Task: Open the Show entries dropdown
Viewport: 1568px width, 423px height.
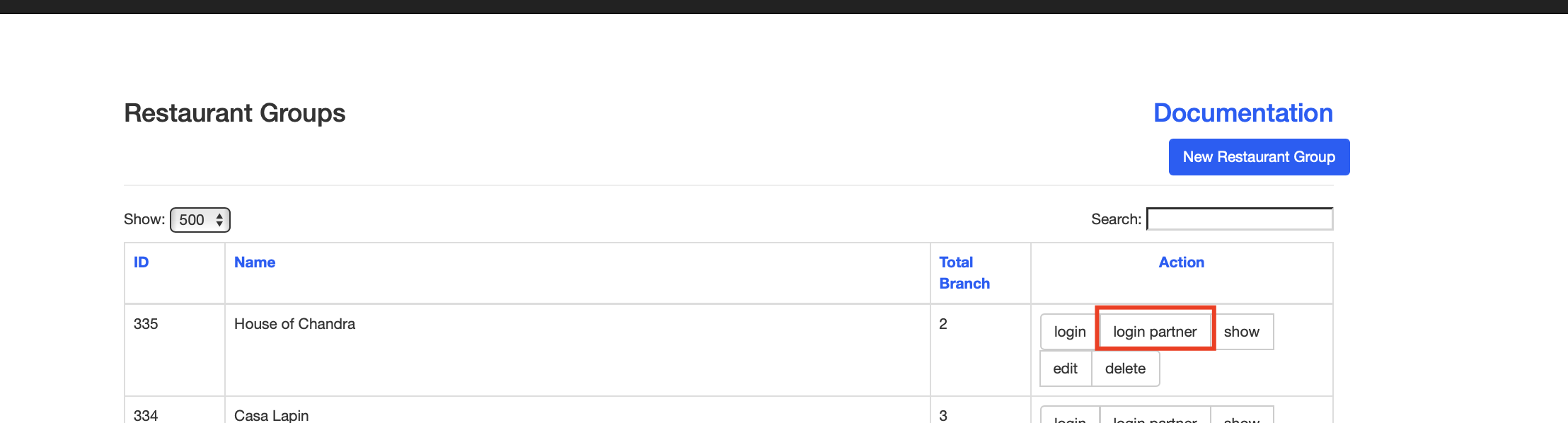Action: [200, 220]
